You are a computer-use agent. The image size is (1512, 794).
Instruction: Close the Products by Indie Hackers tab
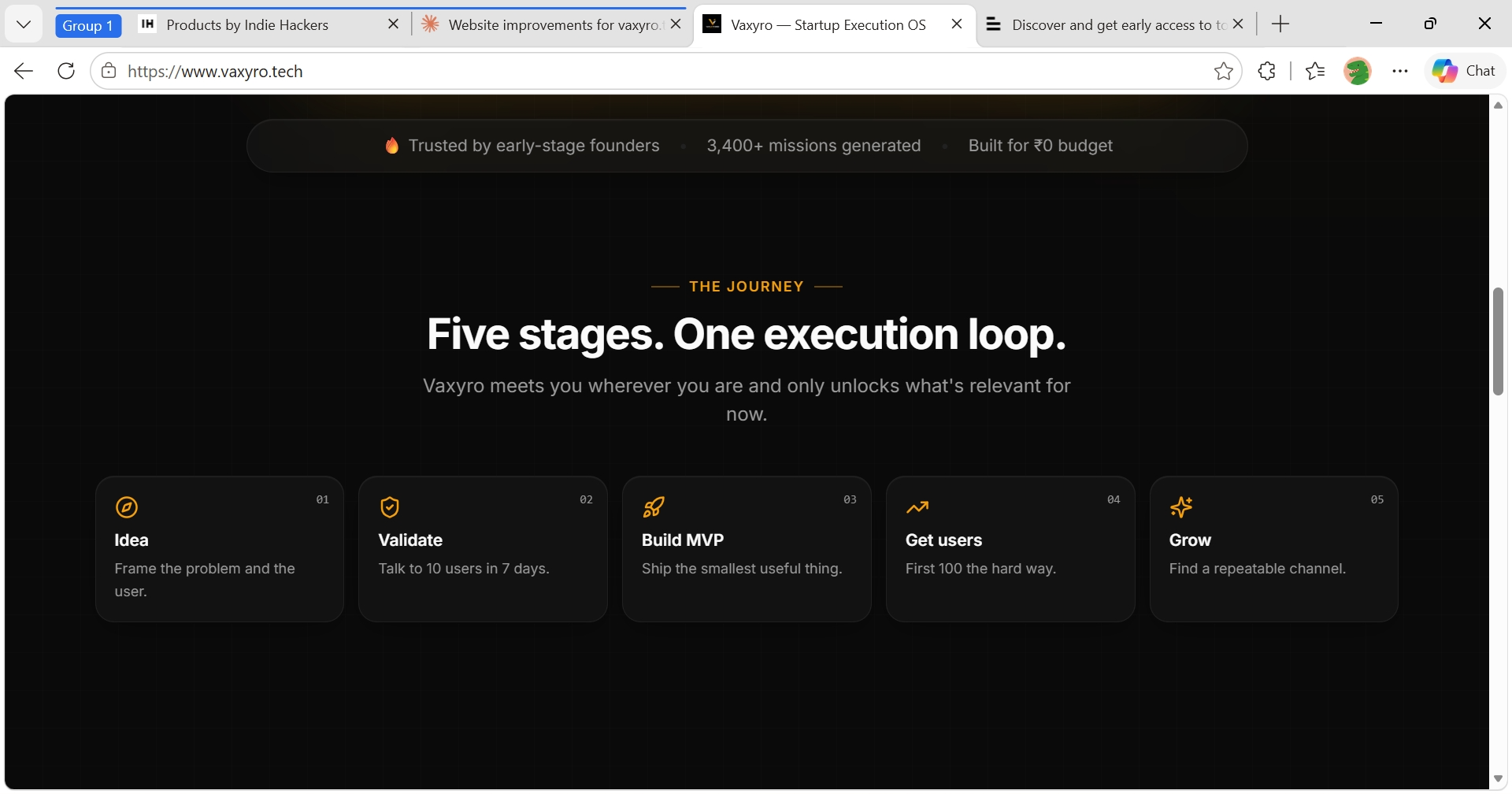point(394,24)
